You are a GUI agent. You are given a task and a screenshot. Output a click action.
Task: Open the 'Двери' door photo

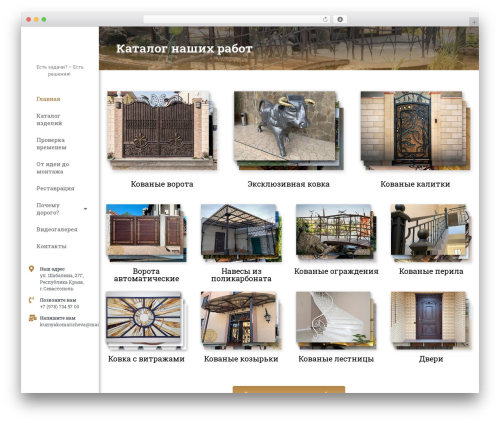[431, 321]
